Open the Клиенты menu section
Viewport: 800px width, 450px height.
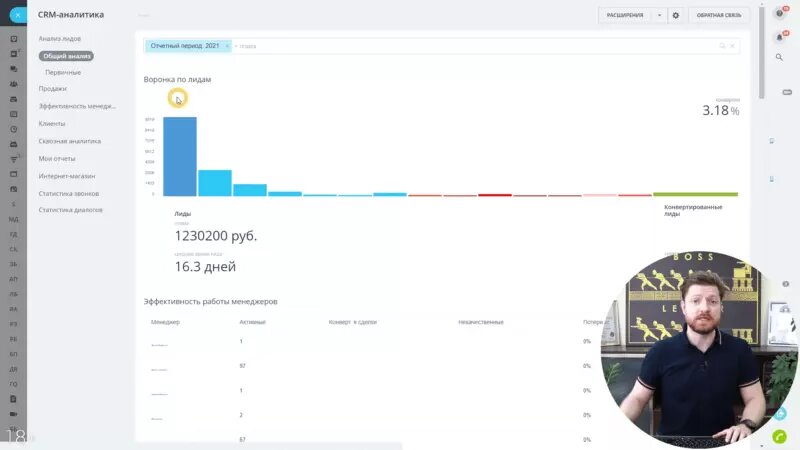(x=52, y=123)
